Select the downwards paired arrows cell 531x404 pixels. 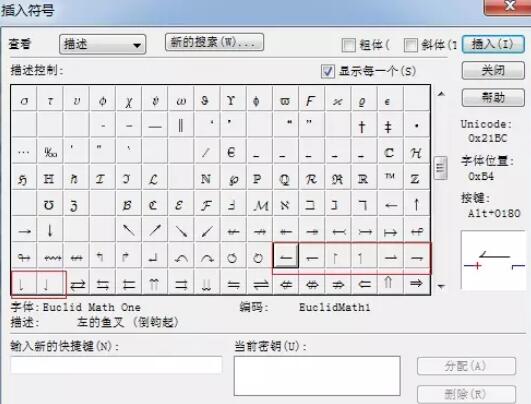[x=207, y=283]
